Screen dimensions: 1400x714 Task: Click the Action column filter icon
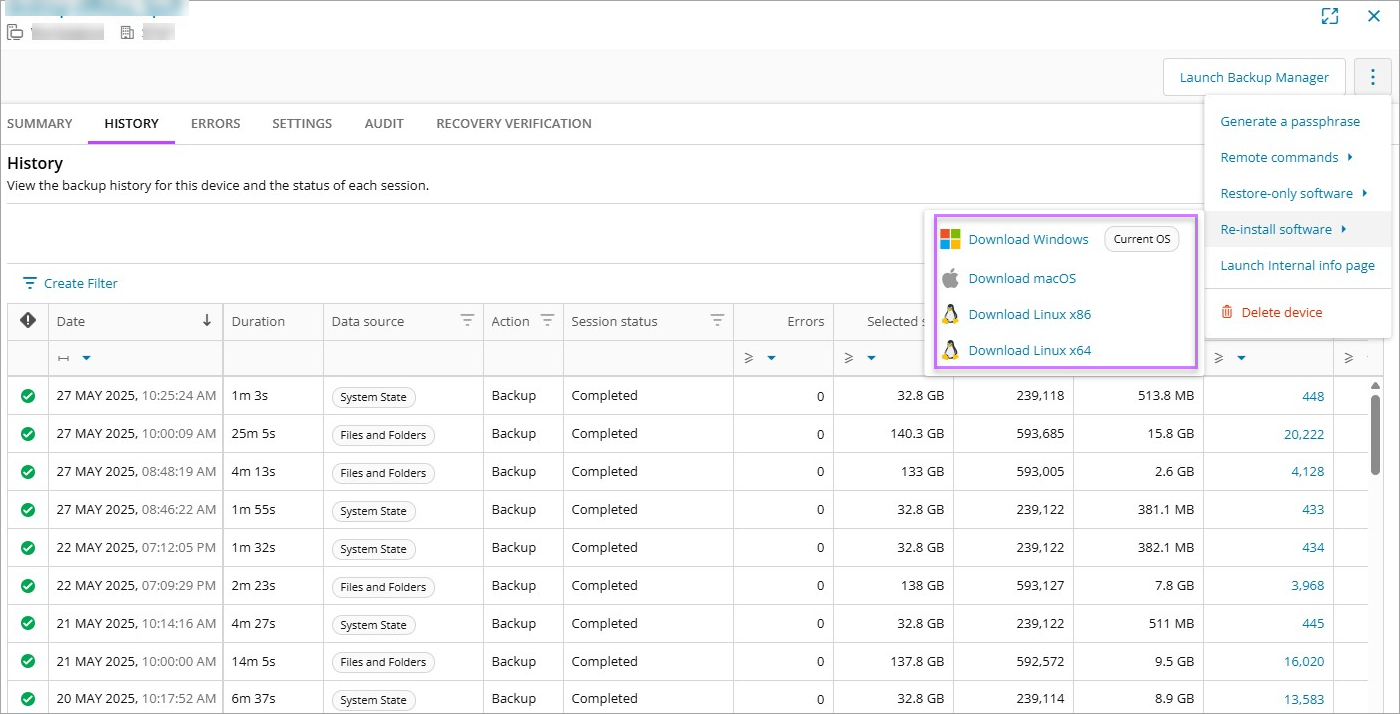pyautogui.click(x=547, y=321)
